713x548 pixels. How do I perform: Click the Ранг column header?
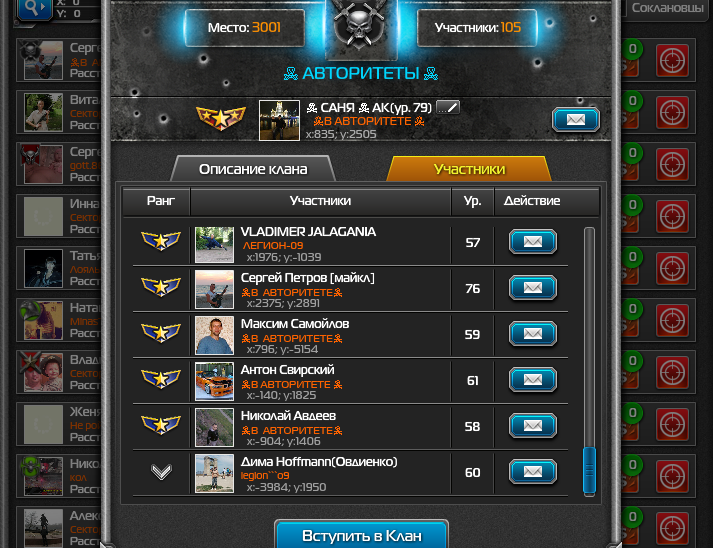(x=161, y=201)
